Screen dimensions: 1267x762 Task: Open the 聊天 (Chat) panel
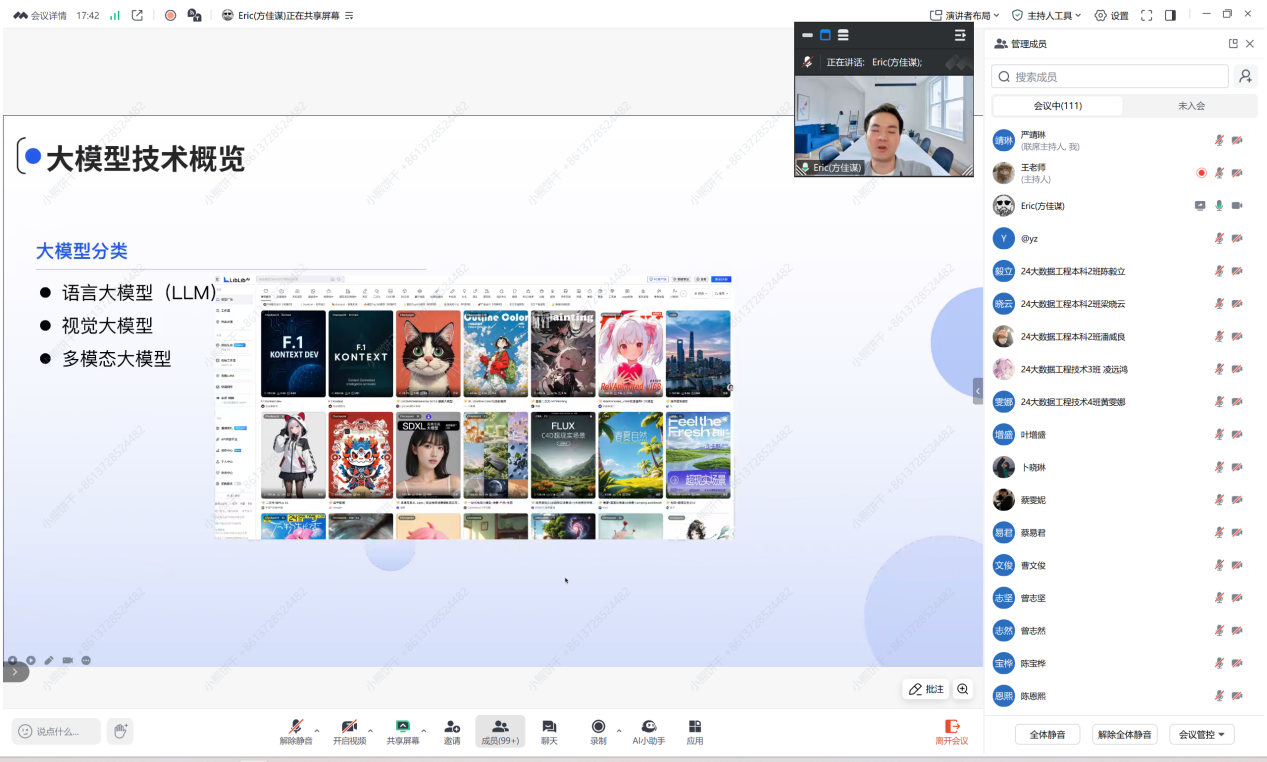pyautogui.click(x=549, y=731)
